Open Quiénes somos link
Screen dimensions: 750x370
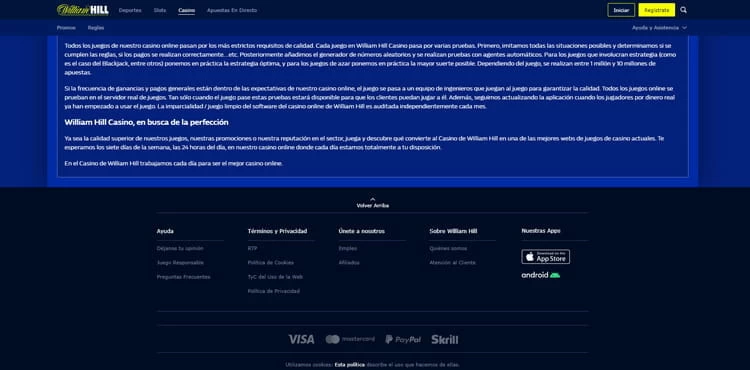point(448,249)
